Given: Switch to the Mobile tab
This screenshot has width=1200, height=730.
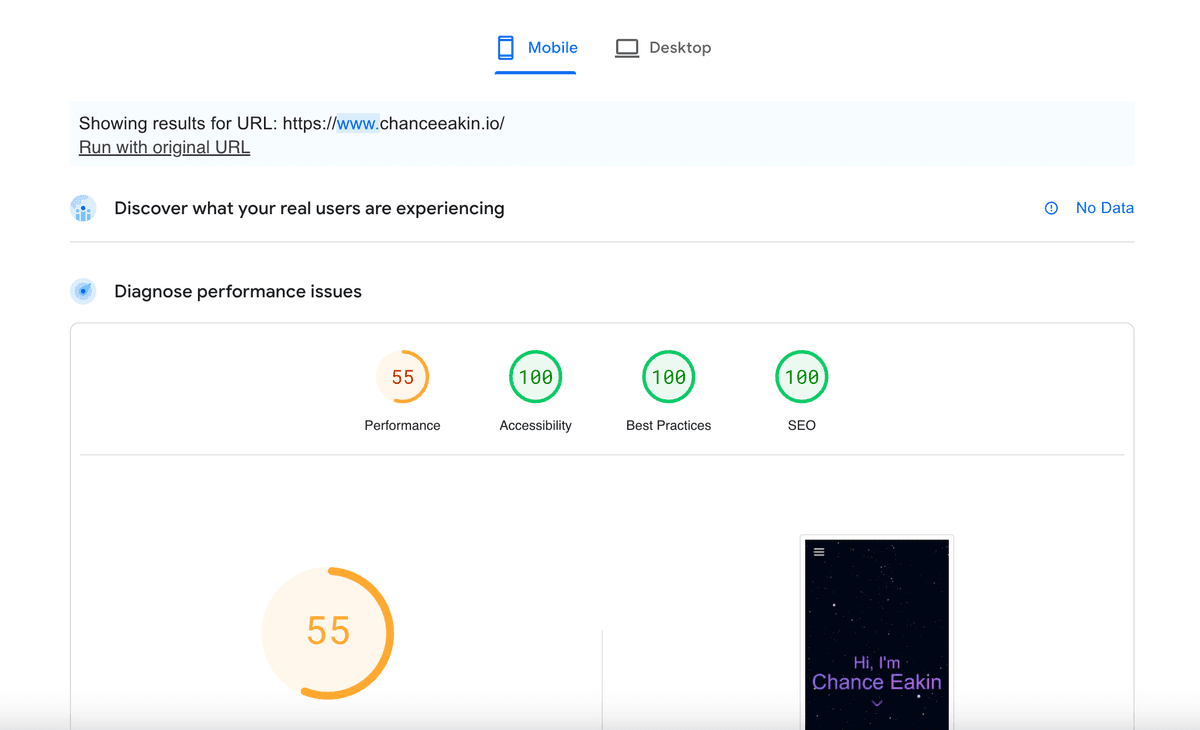Looking at the screenshot, I should pos(536,48).
